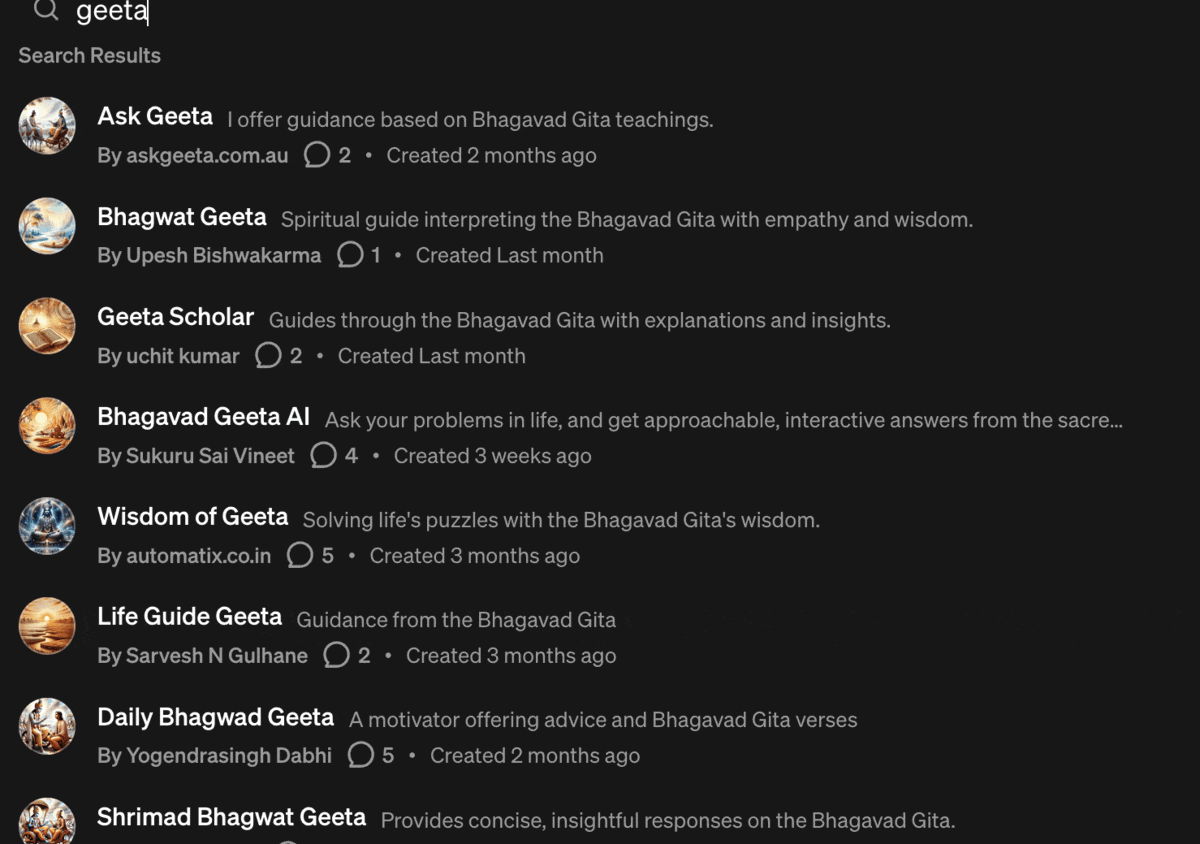This screenshot has height=844, width=1200.
Task: Click the chat bubble icon by automatix.co.in
Action: click(x=300, y=555)
